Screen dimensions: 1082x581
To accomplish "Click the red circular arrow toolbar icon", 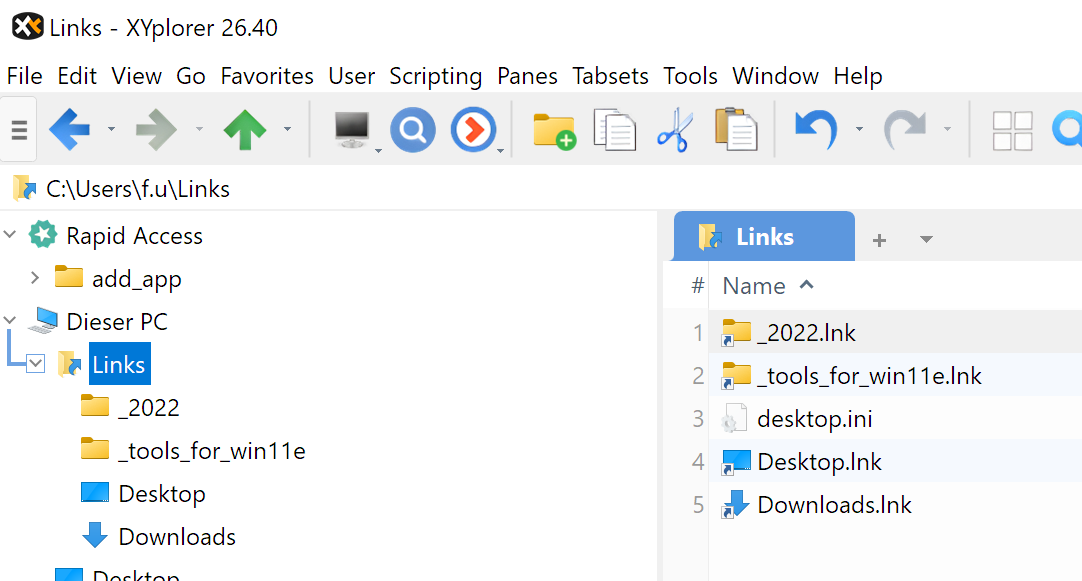I will [x=472, y=130].
